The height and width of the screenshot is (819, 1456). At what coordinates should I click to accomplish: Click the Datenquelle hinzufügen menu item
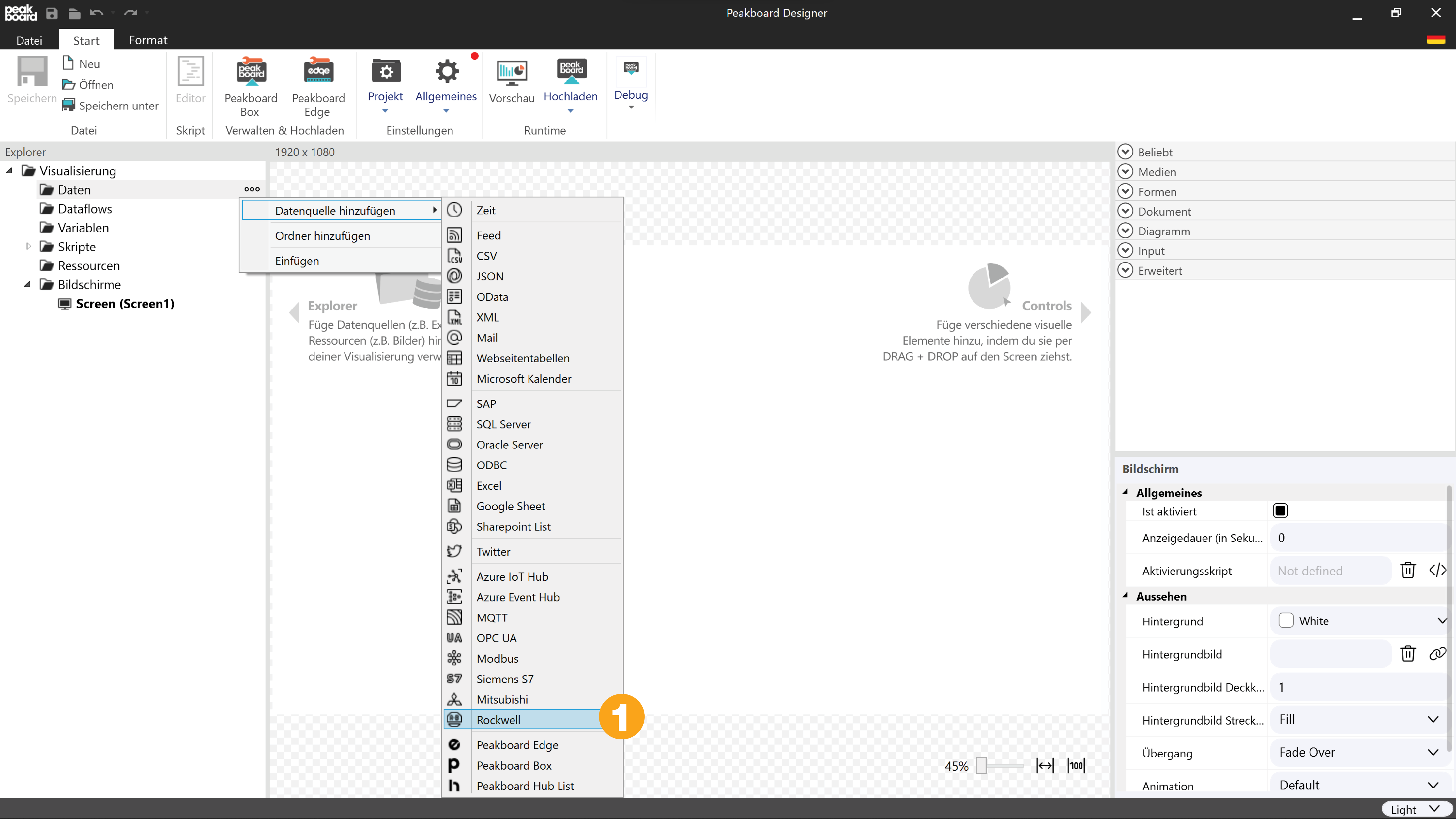coord(335,210)
